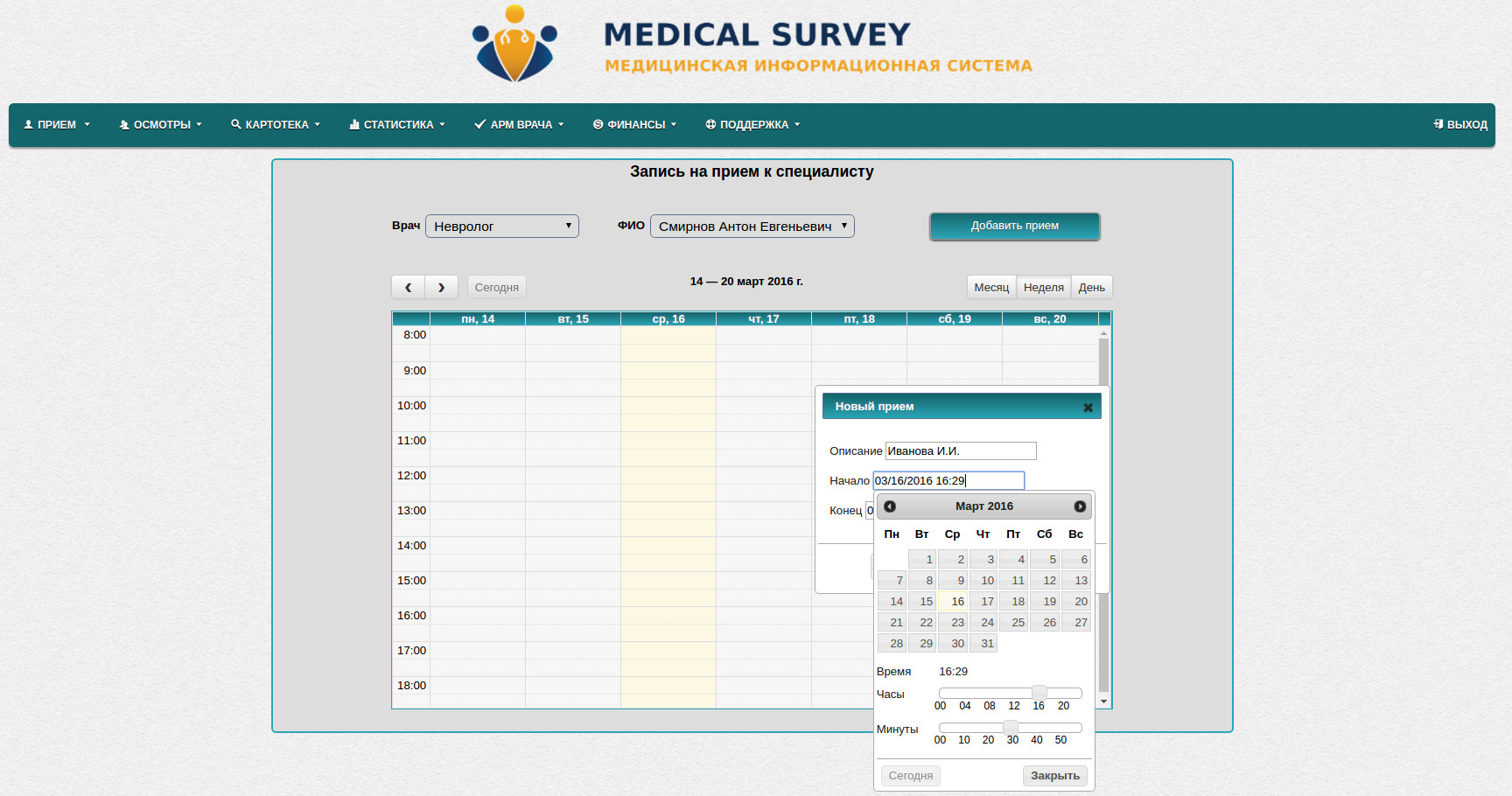
Task: Click Закрыть button in date picker
Action: (x=1054, y=776)
